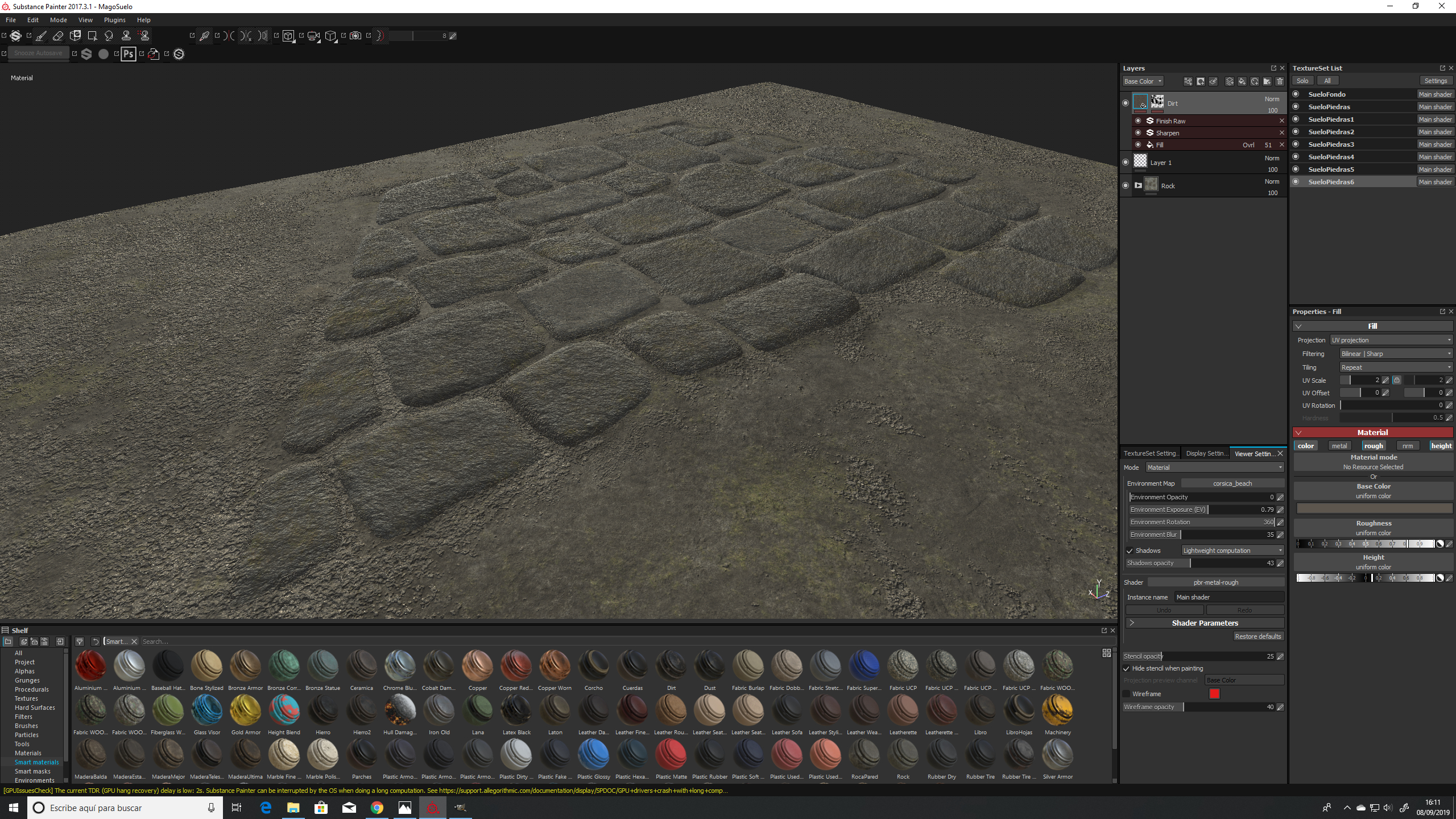Viewport: 1456px width, 819px height.
Task: Open the Plugins menu
Action: click(x=114, y=20)
